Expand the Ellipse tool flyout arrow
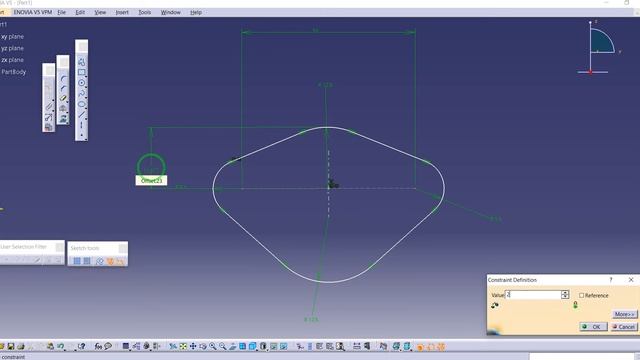Image resolution: width=640 pixels, height=360 pixels. tap(86, 108)
